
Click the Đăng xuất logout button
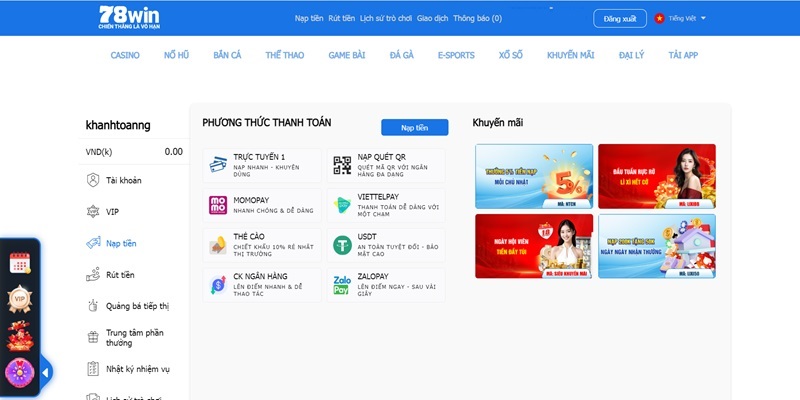(x=620, y=18)
